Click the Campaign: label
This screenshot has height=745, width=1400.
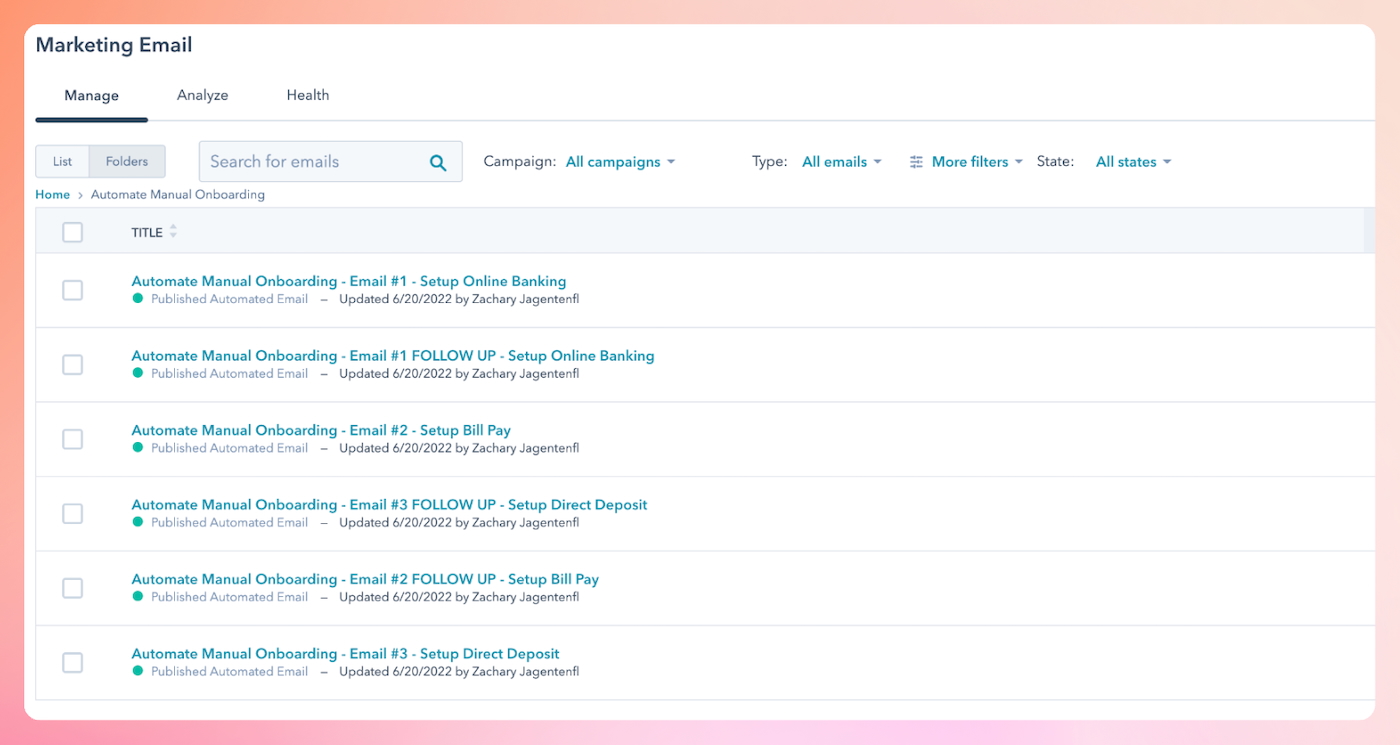pos(519,161)
